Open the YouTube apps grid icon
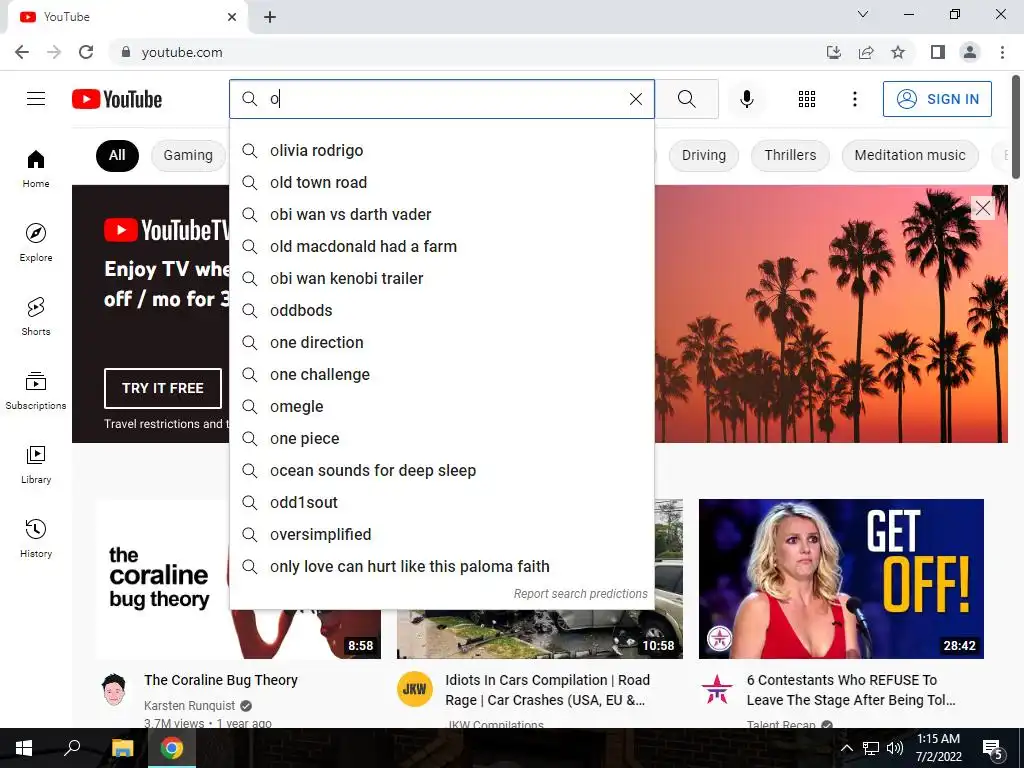This screenshot has width=1024, height=768. point(807,99)
